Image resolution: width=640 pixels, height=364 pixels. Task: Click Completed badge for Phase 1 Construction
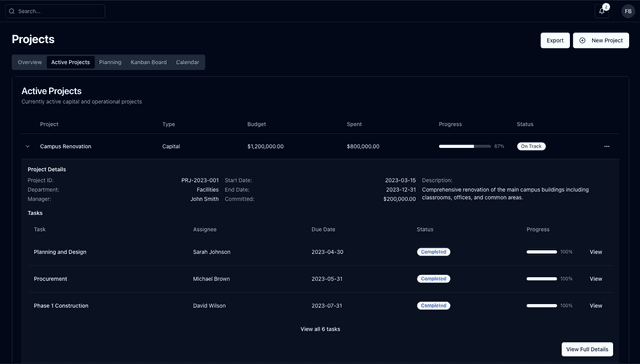pos(433,306)
